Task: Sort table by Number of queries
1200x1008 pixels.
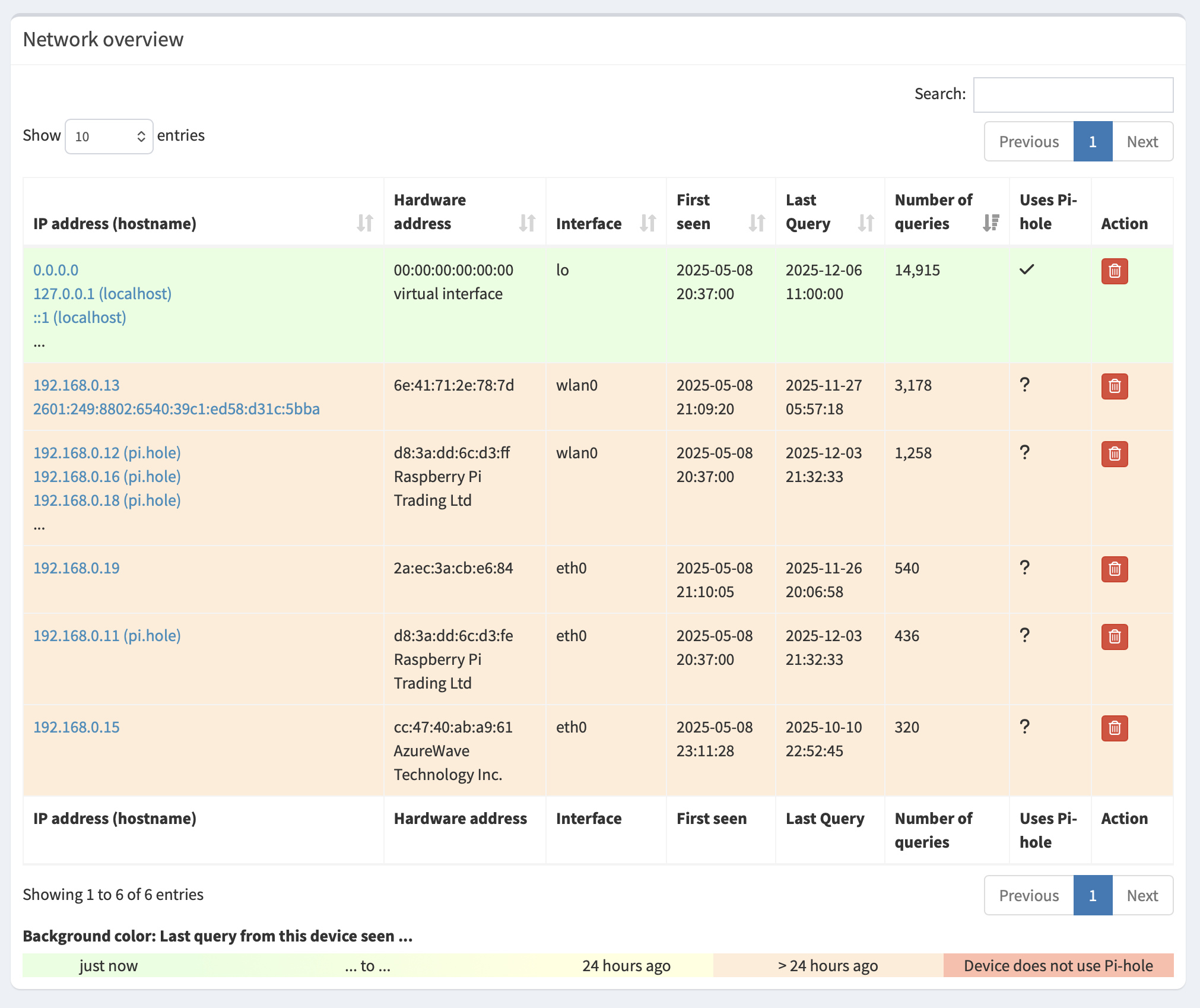Action: point(990,223)
